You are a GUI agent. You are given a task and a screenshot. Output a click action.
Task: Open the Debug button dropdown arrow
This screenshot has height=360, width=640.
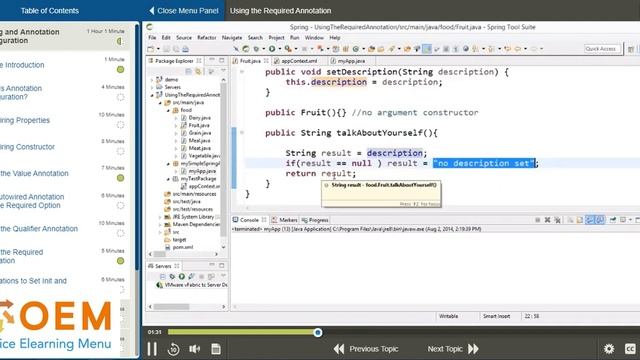tap(264, 49)
